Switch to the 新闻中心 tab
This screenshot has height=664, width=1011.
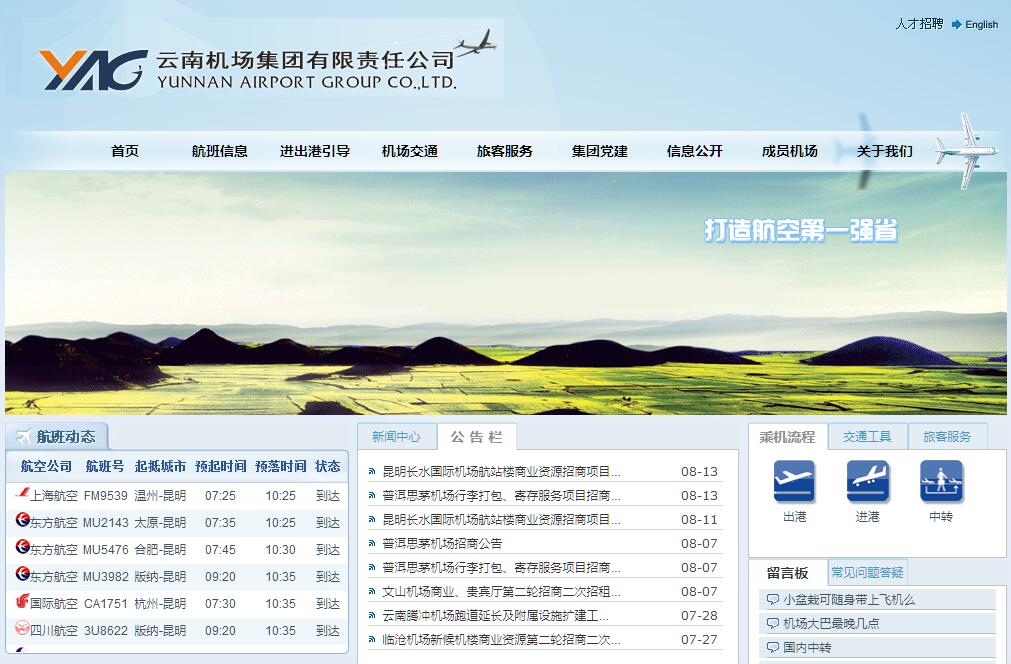(396, 437)
